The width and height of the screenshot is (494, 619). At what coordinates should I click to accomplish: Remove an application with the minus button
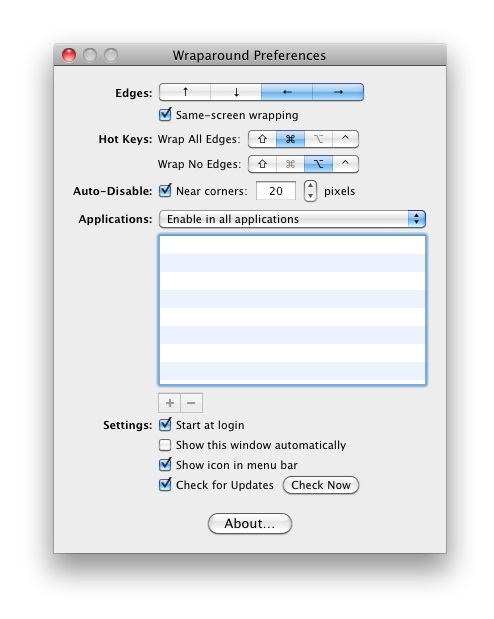(192, 403)
